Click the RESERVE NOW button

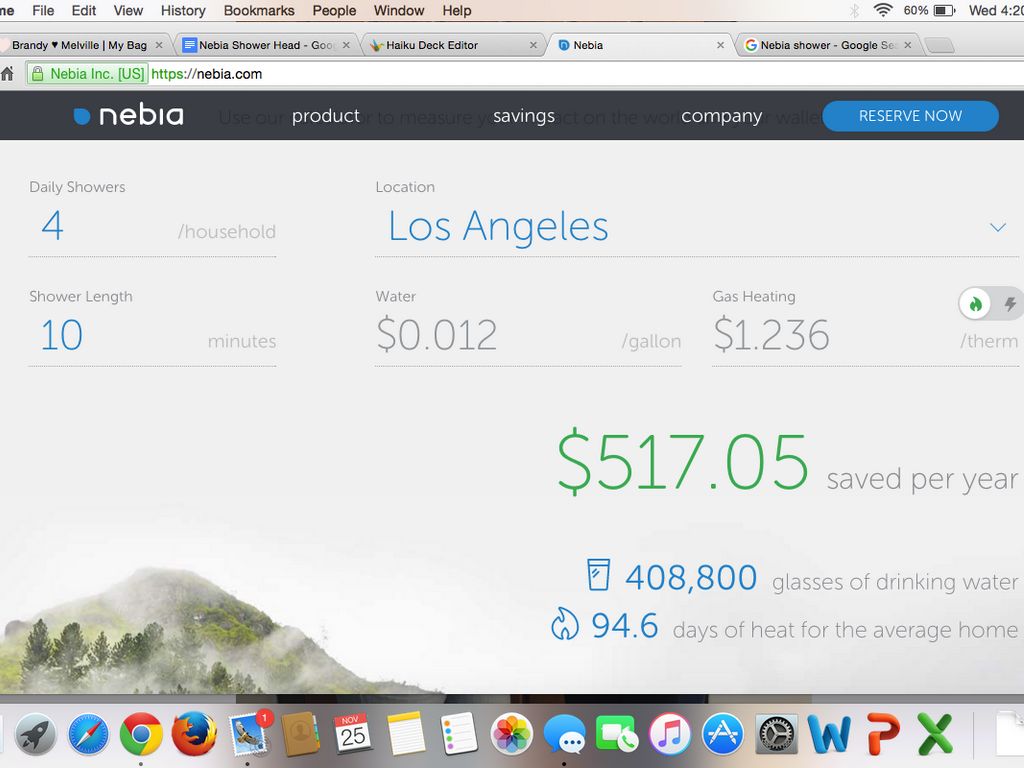(x=910, y=116)
